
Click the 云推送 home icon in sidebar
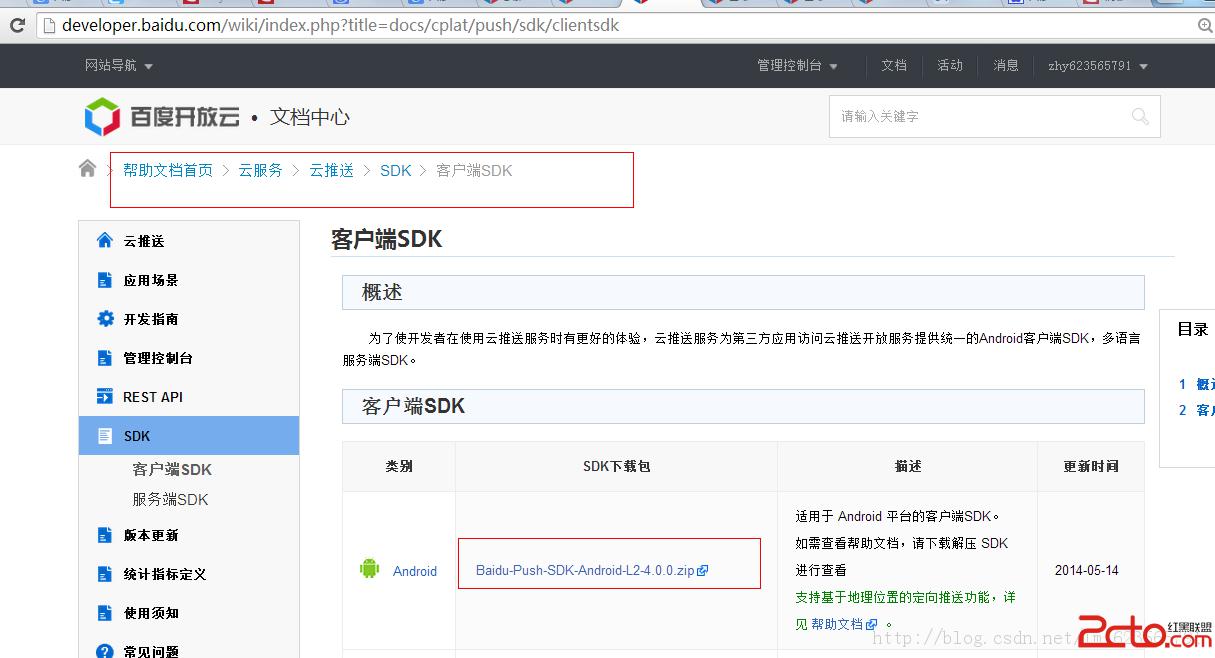point(105,241)
